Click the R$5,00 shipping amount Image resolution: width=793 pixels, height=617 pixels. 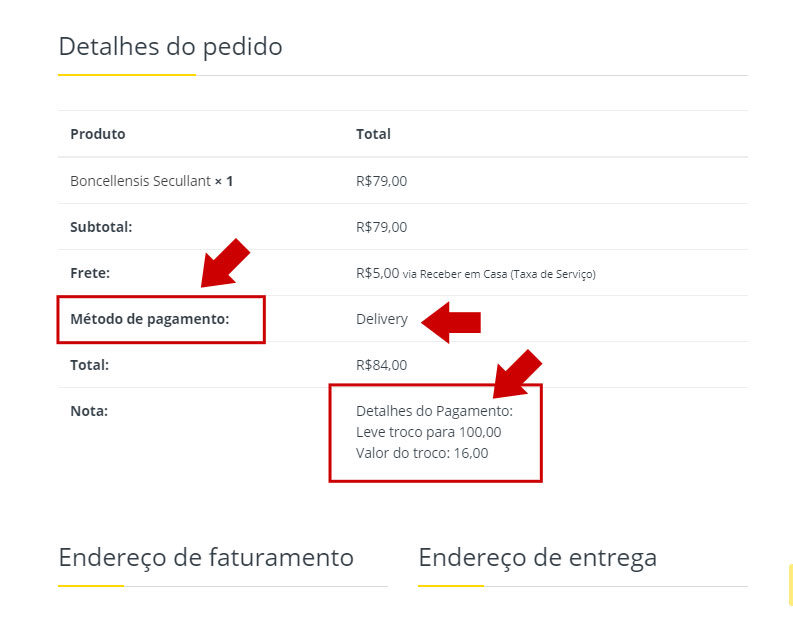coord(377,272)
